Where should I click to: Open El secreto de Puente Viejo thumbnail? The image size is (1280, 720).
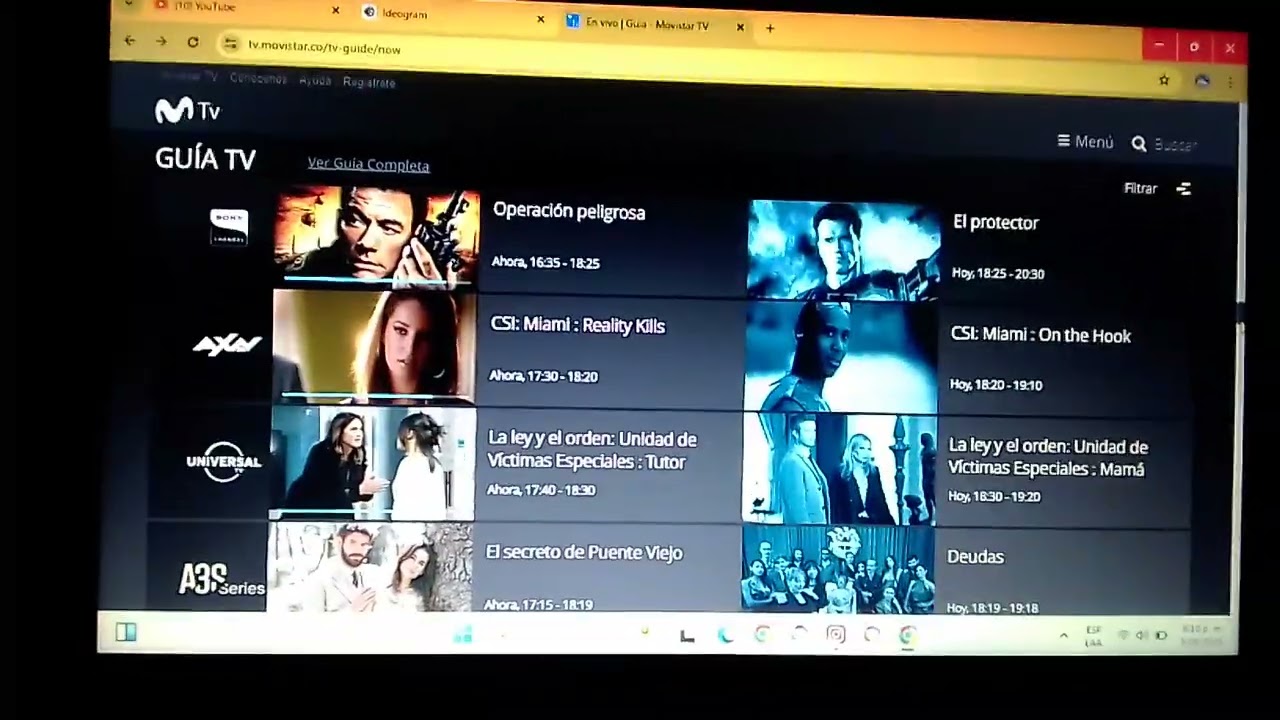coord(369,567)
